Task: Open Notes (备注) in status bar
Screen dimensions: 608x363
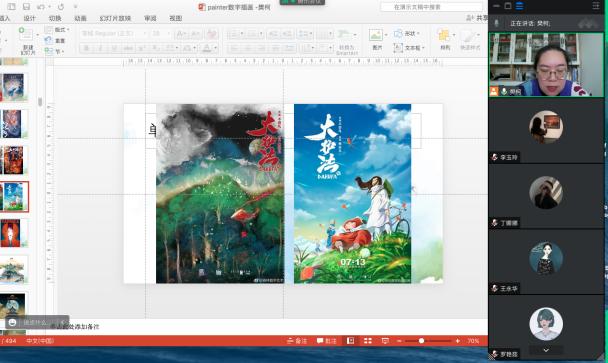Action: tap(297, 341)
